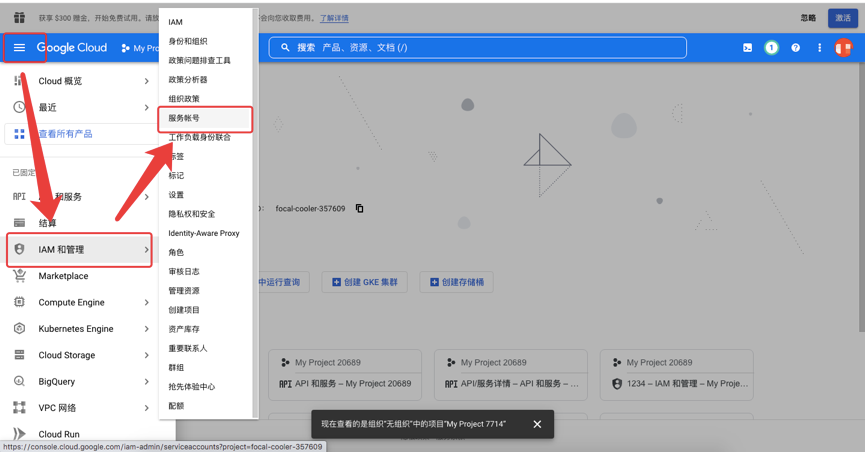Select 角色 in the IAM submenu
Screen dimensions: 865x452
[176, 252]
